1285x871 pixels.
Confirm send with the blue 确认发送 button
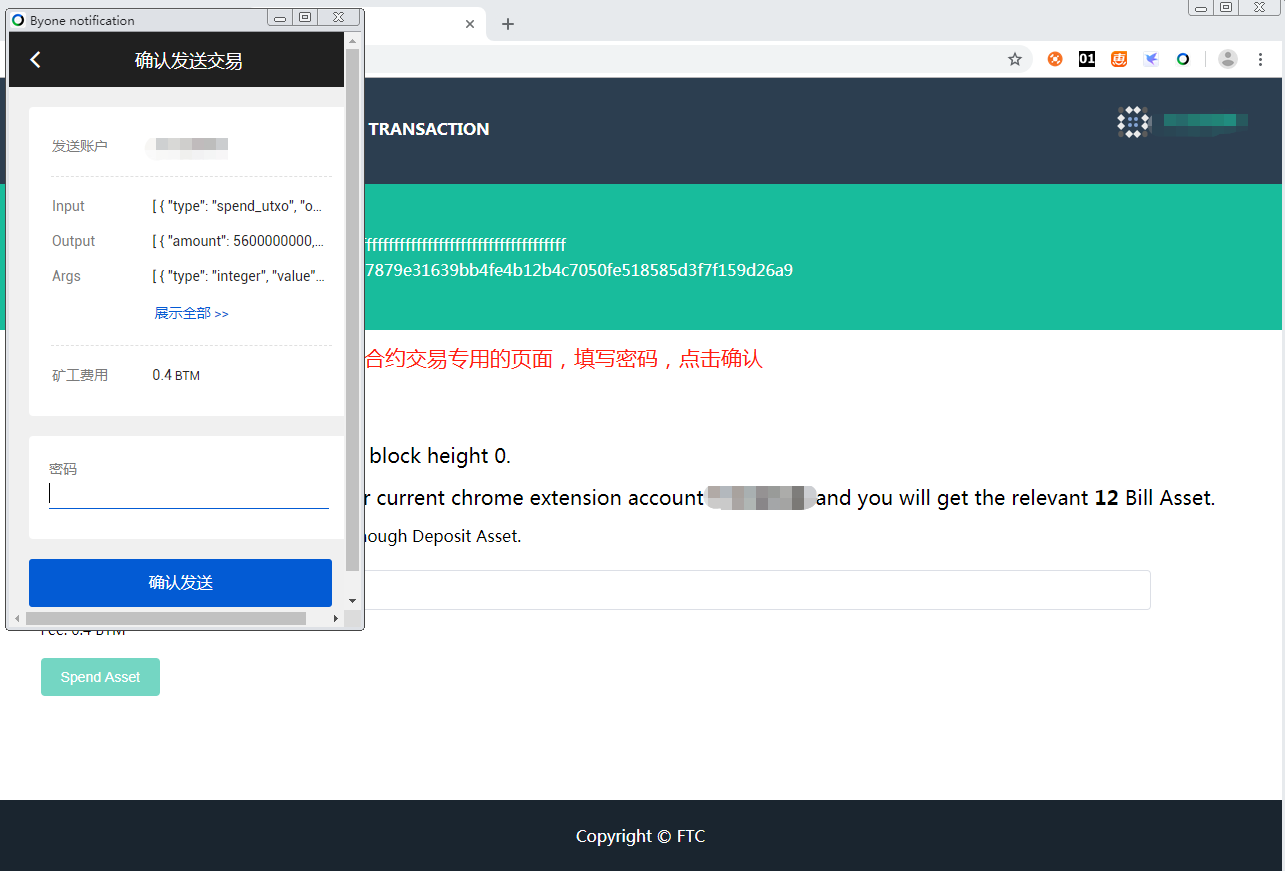180,583
